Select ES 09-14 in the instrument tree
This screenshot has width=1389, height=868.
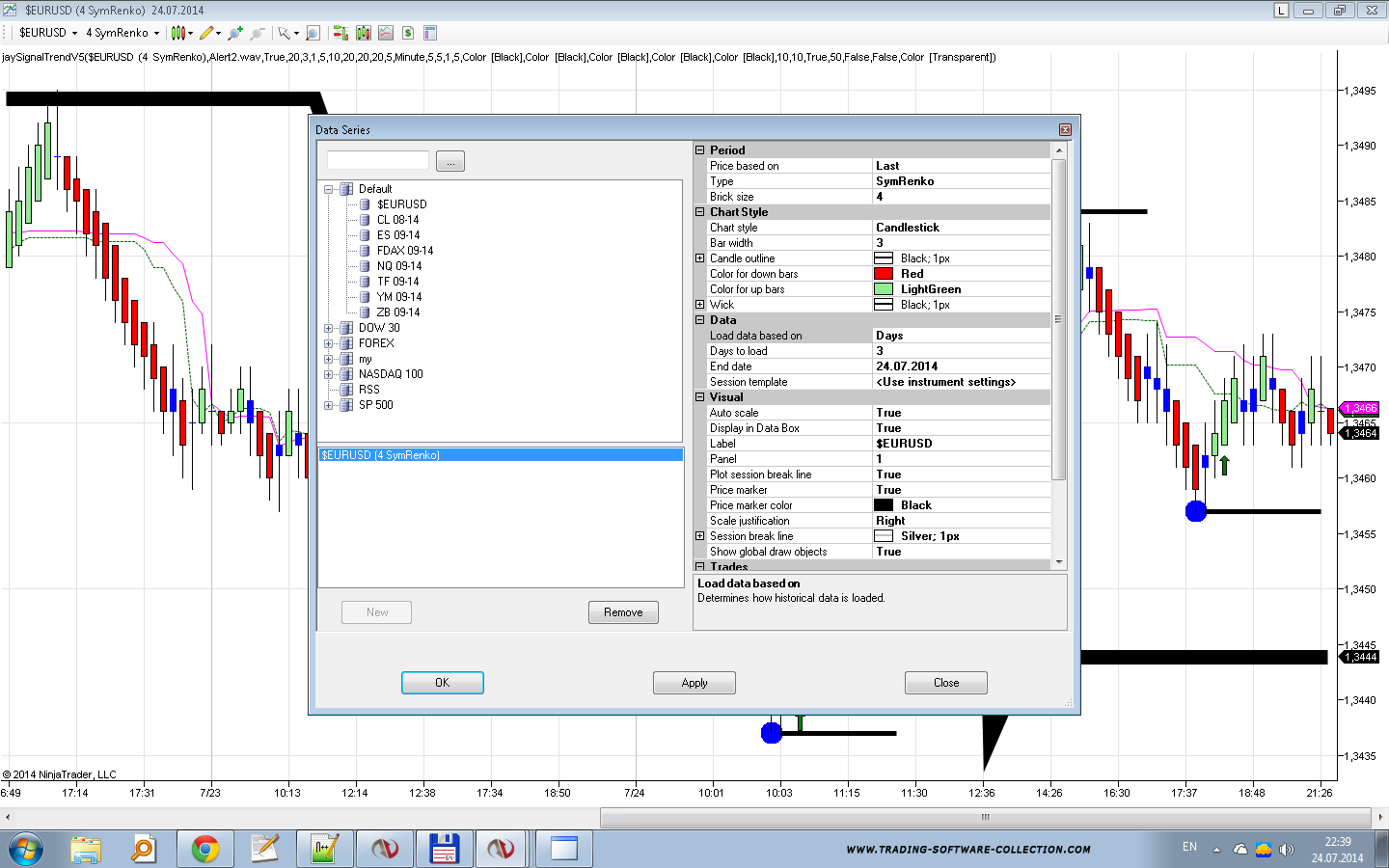397,235
